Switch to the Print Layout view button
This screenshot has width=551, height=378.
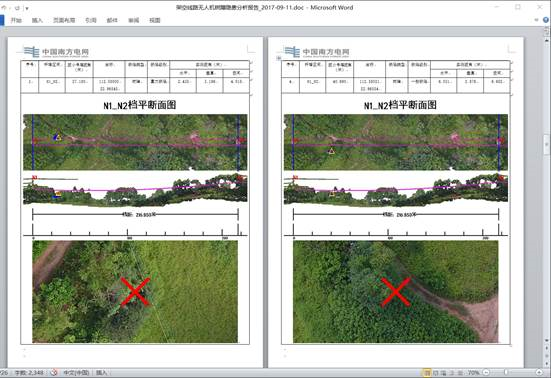pos(427,372)
